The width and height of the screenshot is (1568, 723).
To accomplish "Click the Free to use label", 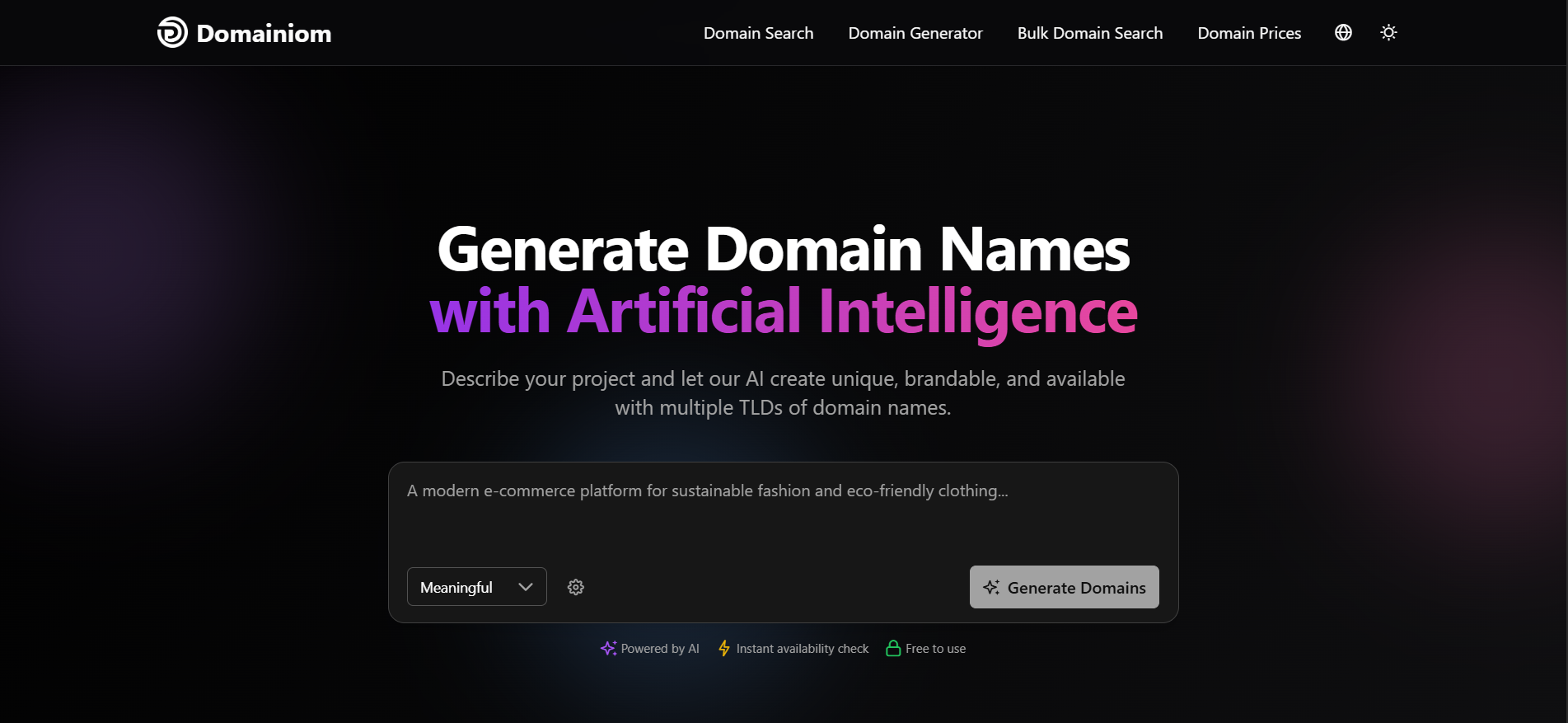I will tap(935, 649).
